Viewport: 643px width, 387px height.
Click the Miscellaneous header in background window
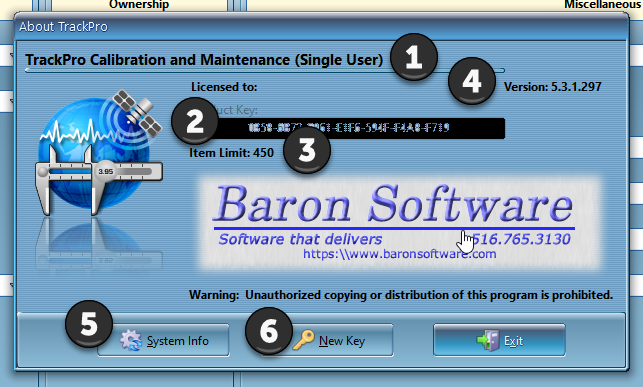pos(603,5)
